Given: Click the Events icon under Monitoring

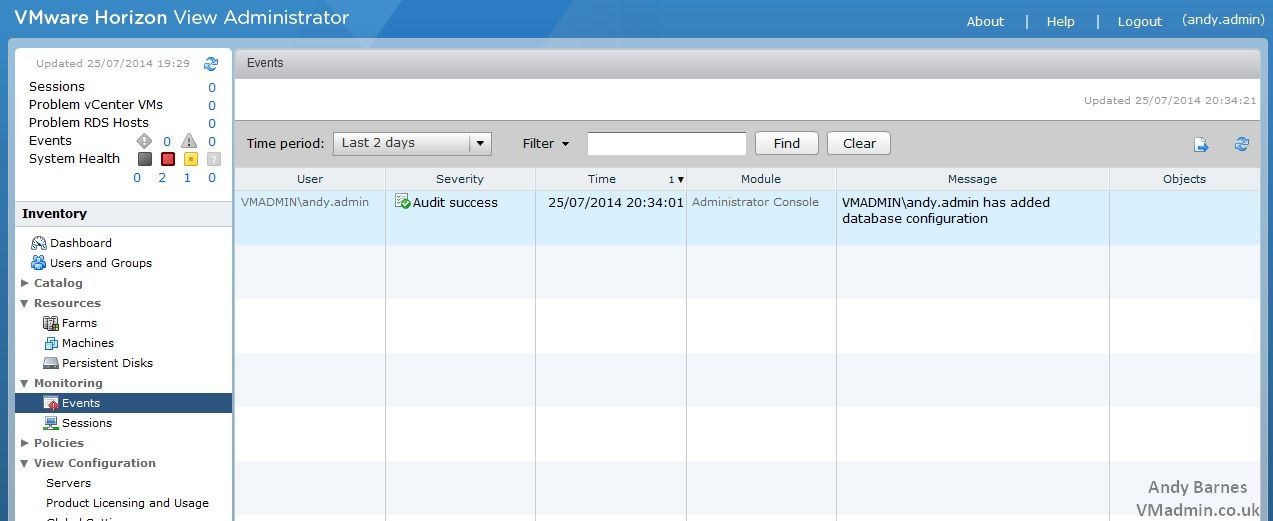Looking at the screenshot, I should pyautogui.click(x=51, y=403).
